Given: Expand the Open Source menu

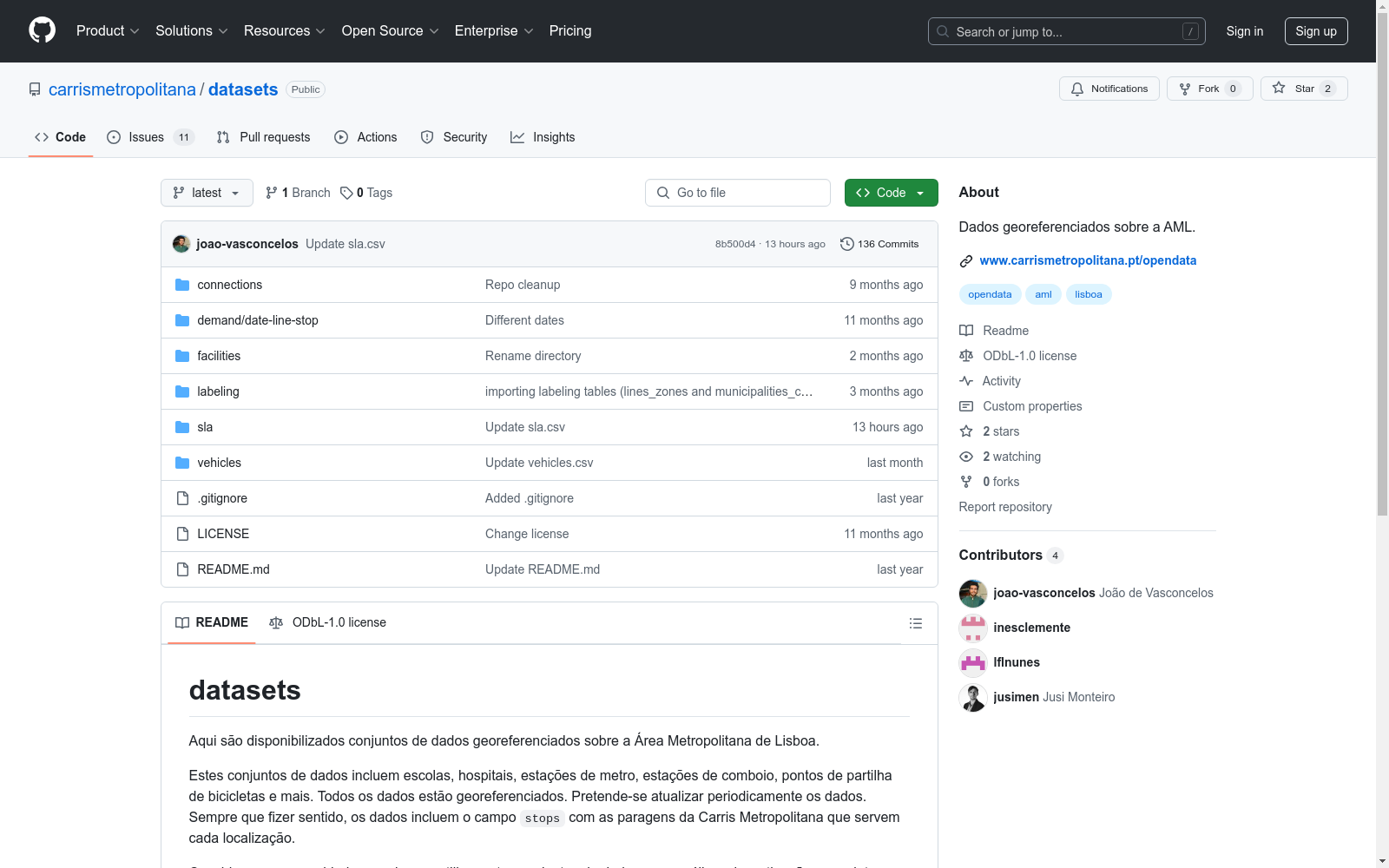Looking at the screenshot, I should point(391,30).
